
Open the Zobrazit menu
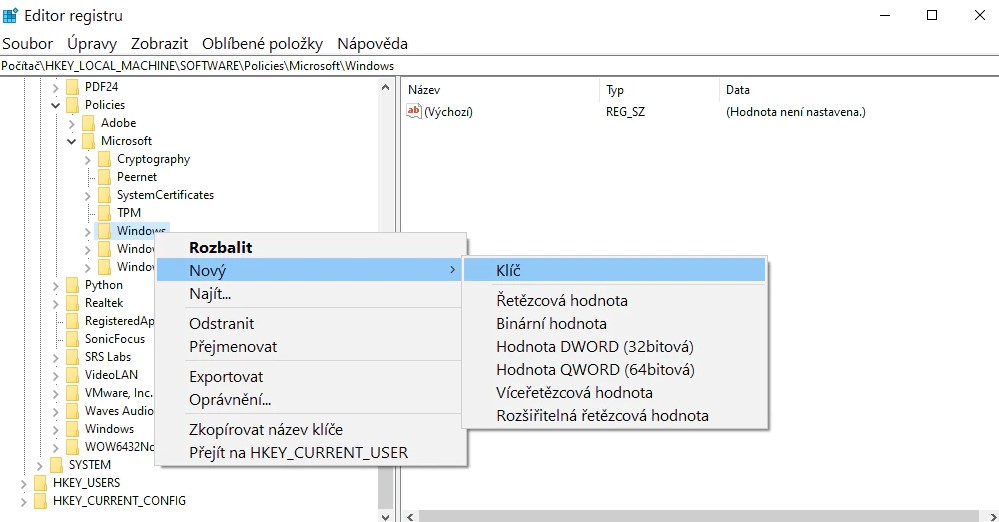[159, 43]
